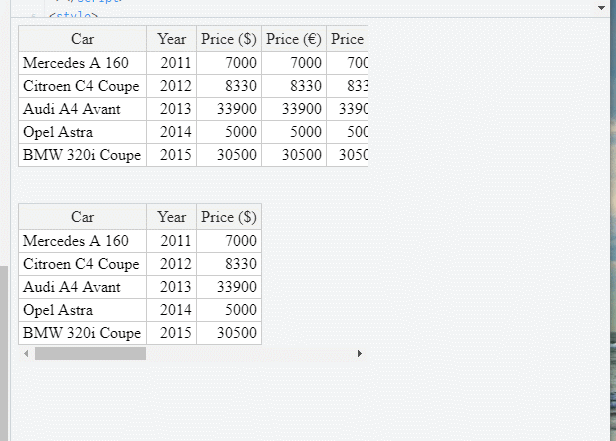Click dollar price 30500 in top table
Screen dimensions: 616x441
pos(229,155)
